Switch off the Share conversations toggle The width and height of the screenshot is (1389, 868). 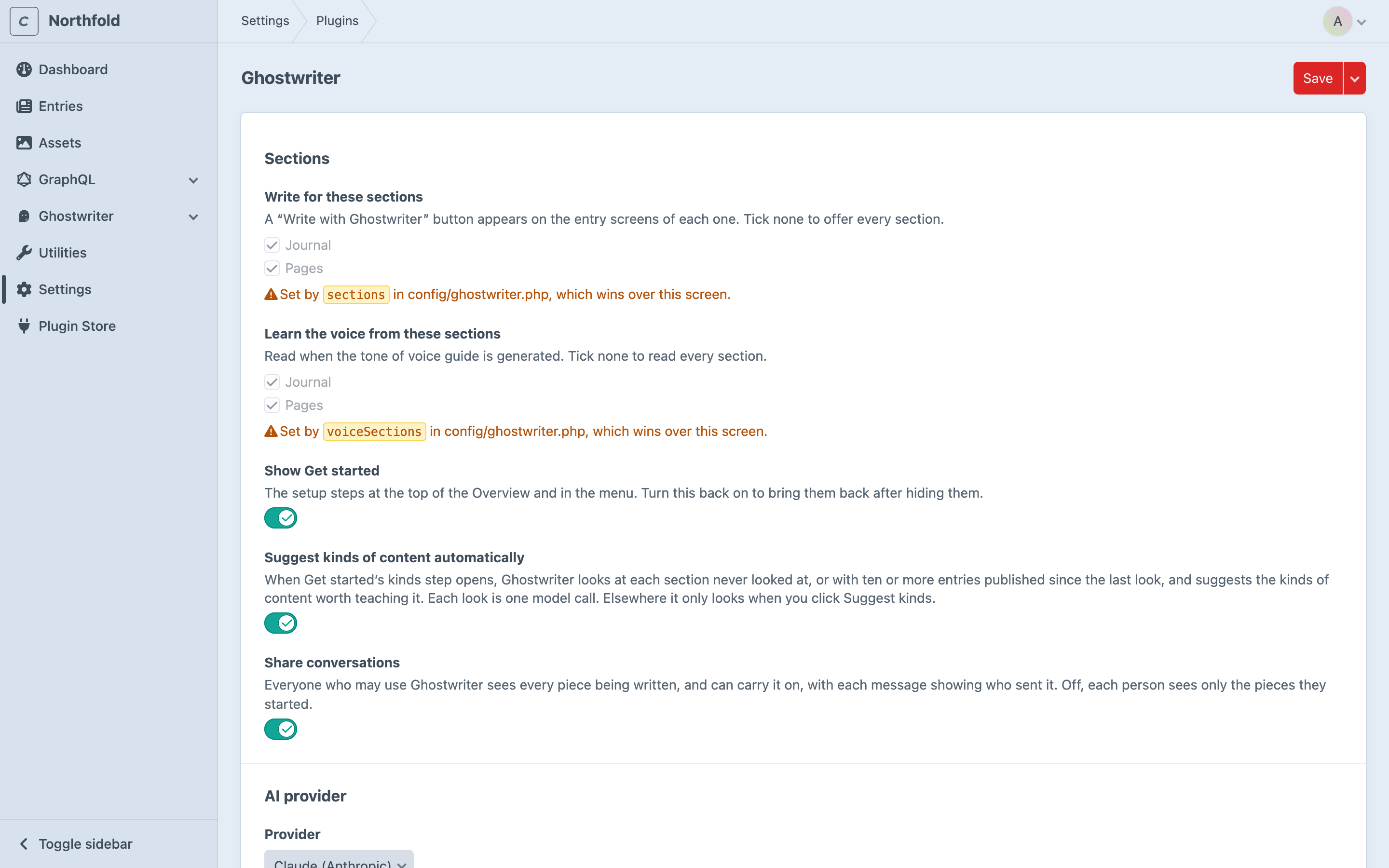coord(281,729)
